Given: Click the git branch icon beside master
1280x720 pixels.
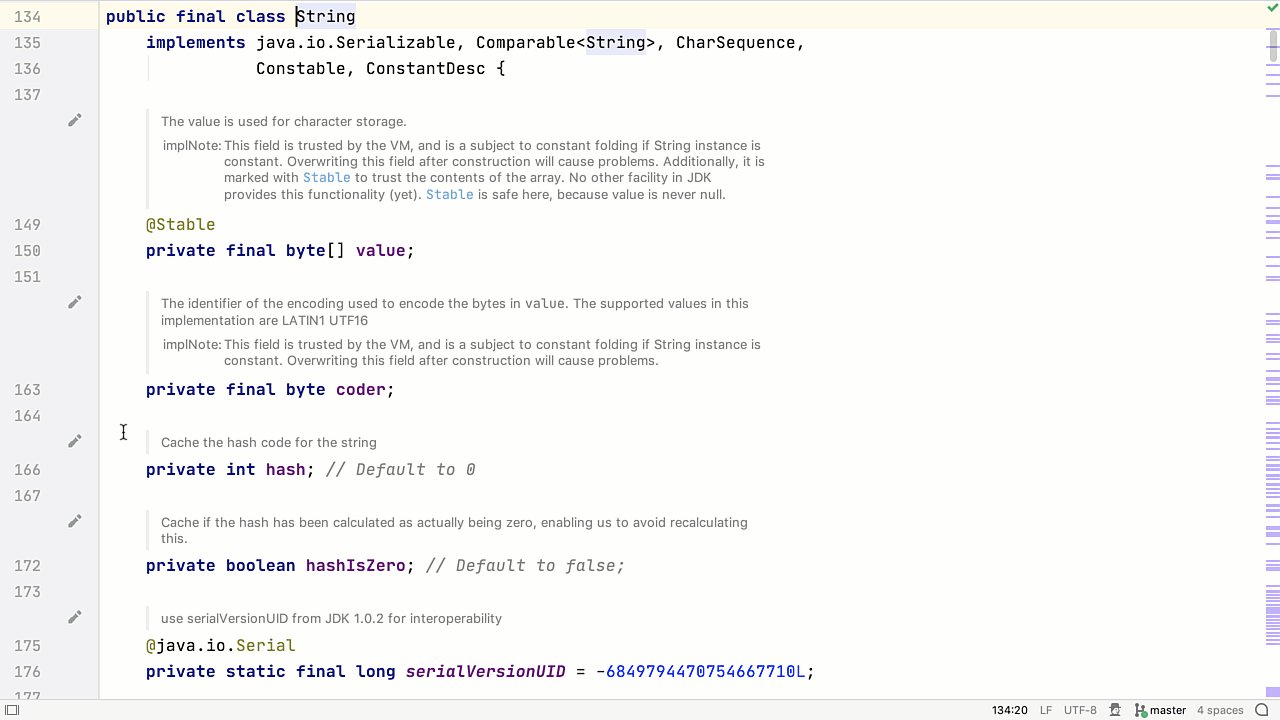Looking at the screenshot, I should coord(1139,710).
